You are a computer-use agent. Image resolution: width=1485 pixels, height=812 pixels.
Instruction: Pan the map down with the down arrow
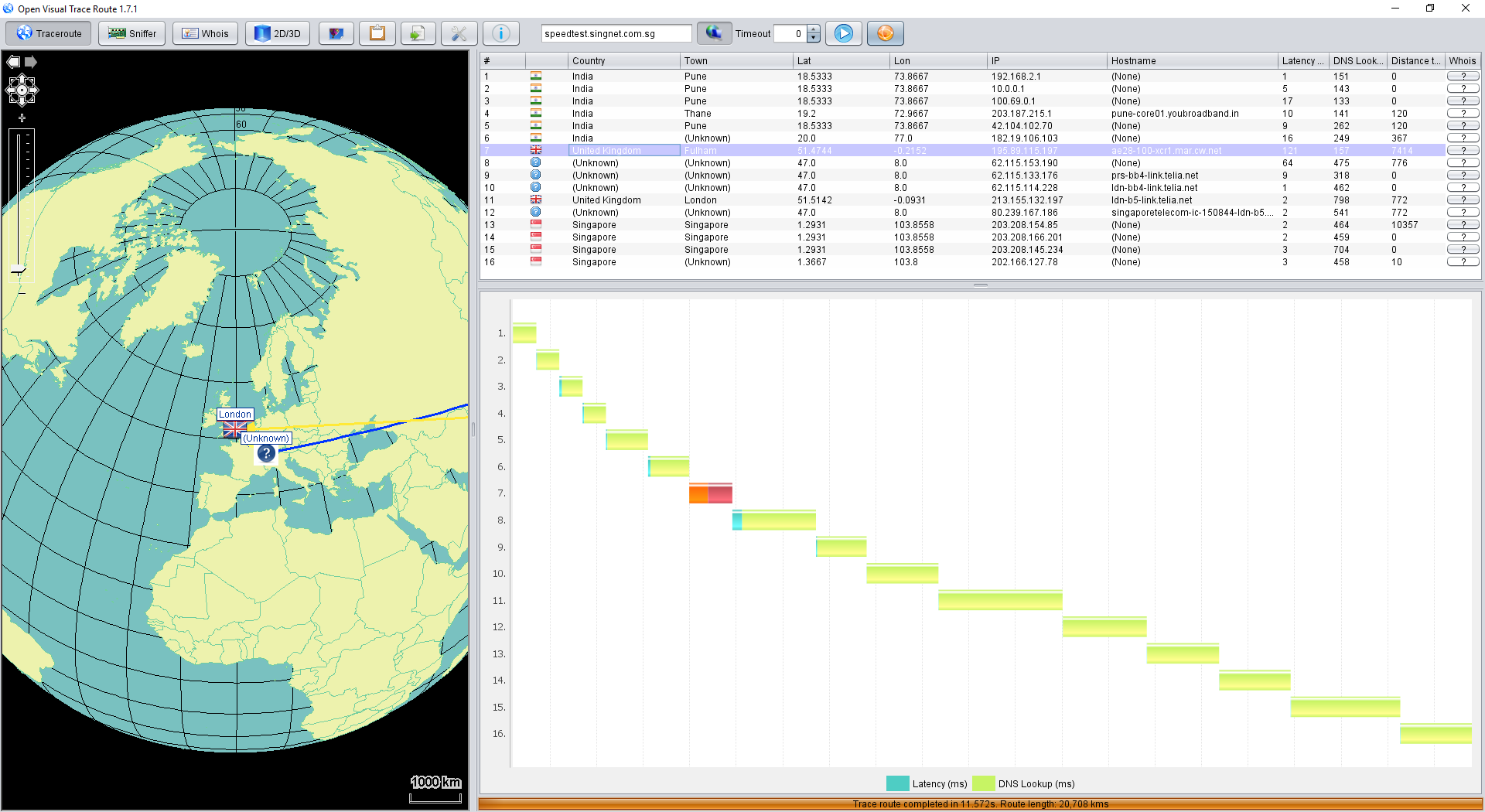tap(22, 101)
